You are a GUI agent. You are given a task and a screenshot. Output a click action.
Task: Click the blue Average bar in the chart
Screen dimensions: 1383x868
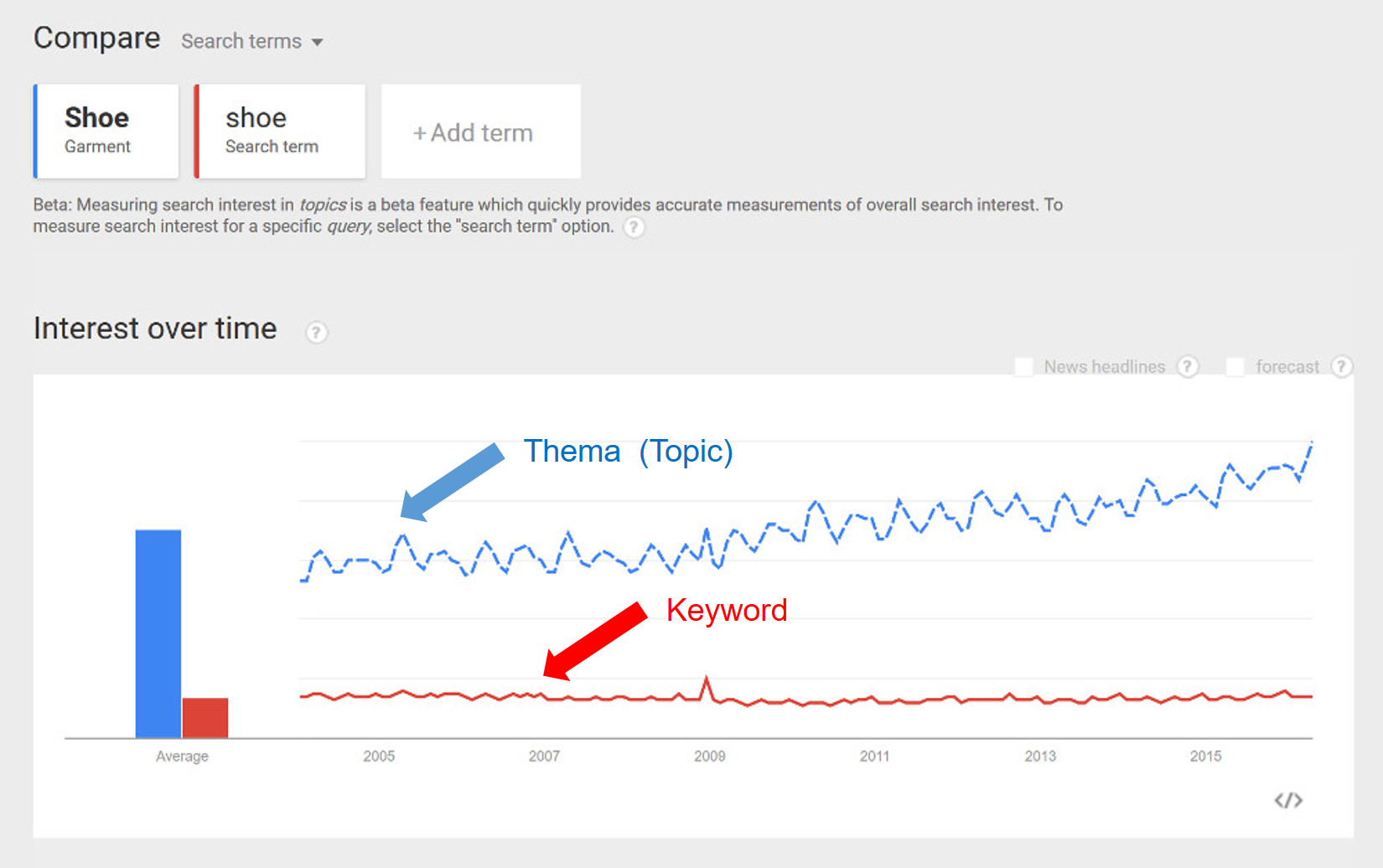[x=158, y=633]
